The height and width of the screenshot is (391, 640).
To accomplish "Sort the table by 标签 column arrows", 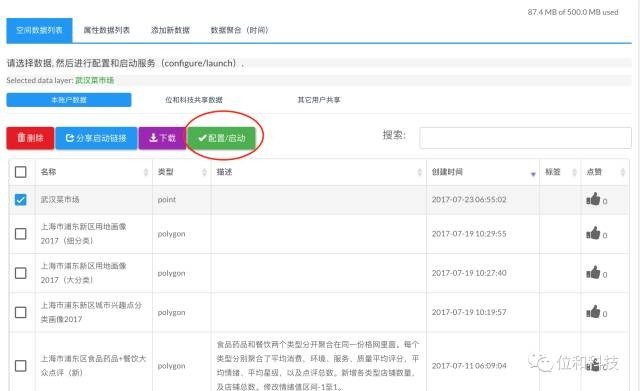I will click(574, 172).
